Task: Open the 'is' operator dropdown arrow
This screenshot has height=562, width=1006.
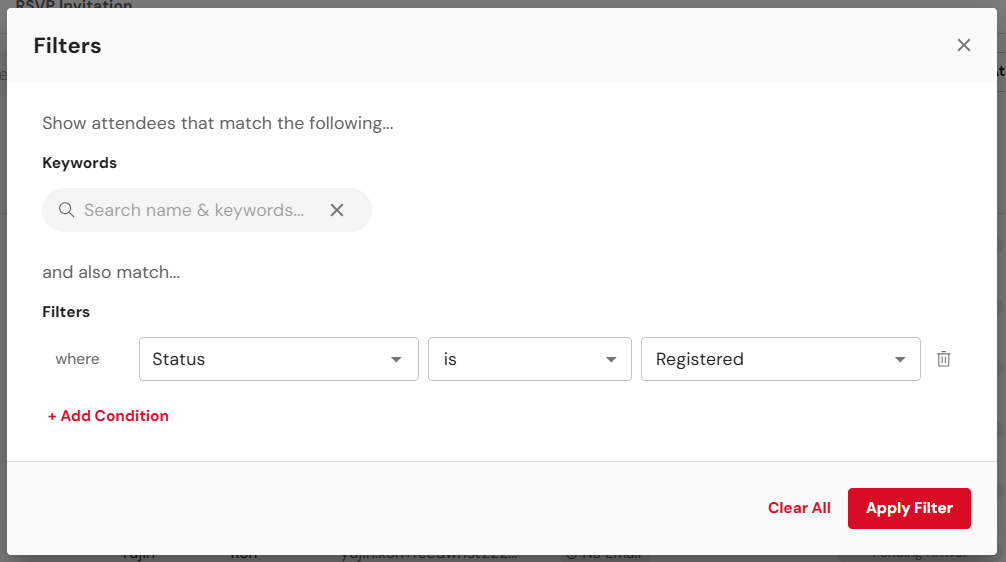Action: [x=611, y=359]
